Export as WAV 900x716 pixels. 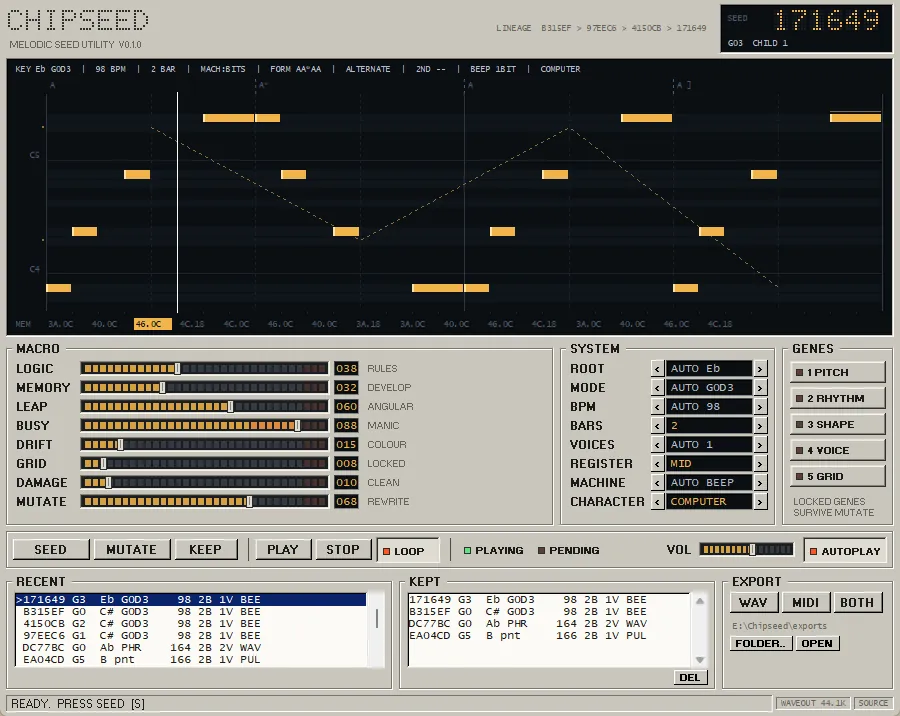tap(754, 602)
